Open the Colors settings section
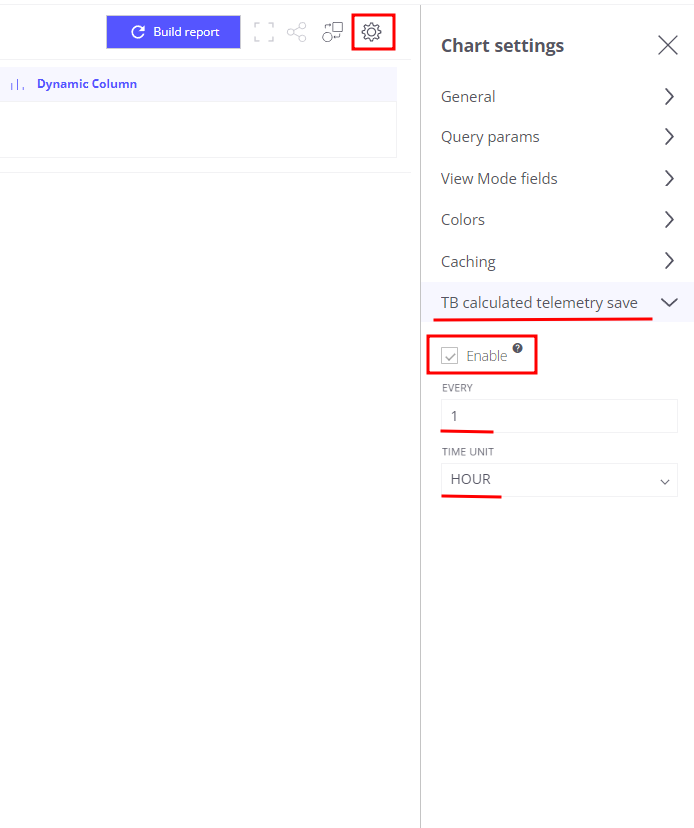This screenshot has height=828, width=694. pyautogui.click(x=558, y=220)
